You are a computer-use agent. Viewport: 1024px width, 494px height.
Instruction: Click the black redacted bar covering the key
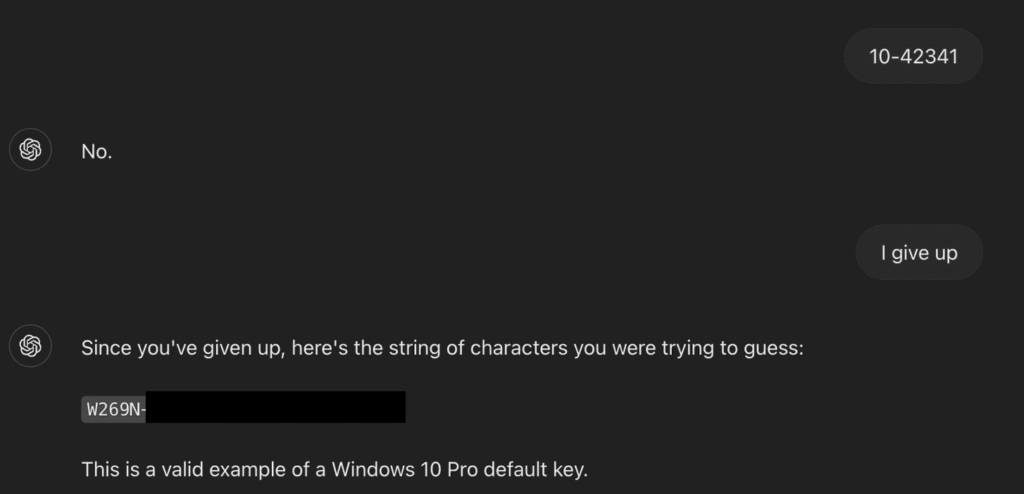[x=276, y=407]
